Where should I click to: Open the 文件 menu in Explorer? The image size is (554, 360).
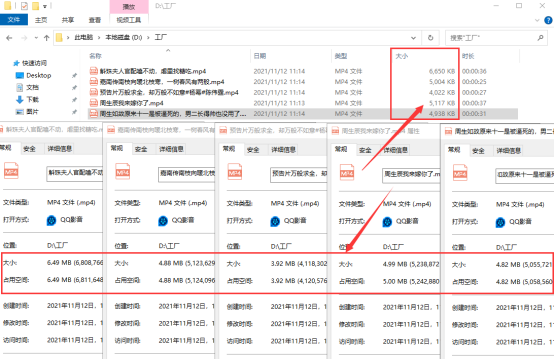point(14,20)
